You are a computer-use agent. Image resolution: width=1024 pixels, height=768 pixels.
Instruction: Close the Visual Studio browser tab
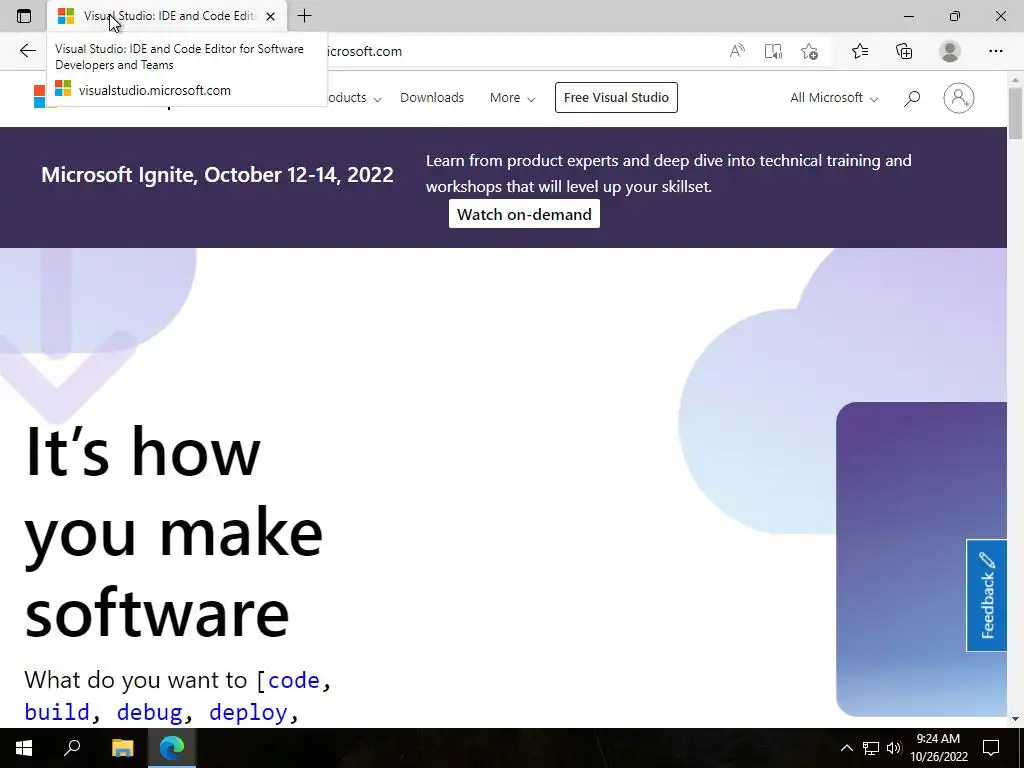pos(270,16)
